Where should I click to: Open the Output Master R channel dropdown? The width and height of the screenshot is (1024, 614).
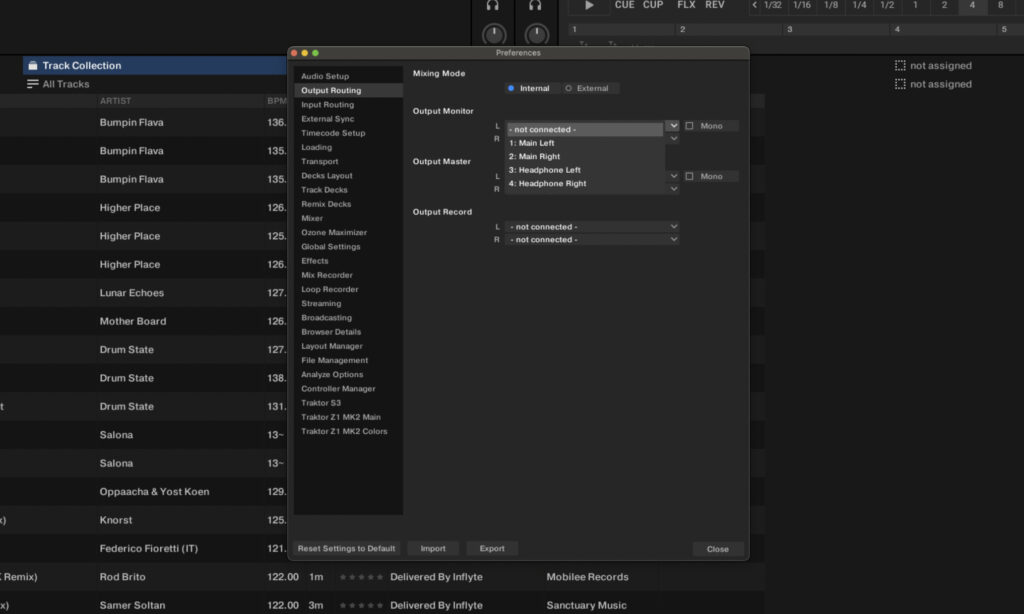pos(672,188)
